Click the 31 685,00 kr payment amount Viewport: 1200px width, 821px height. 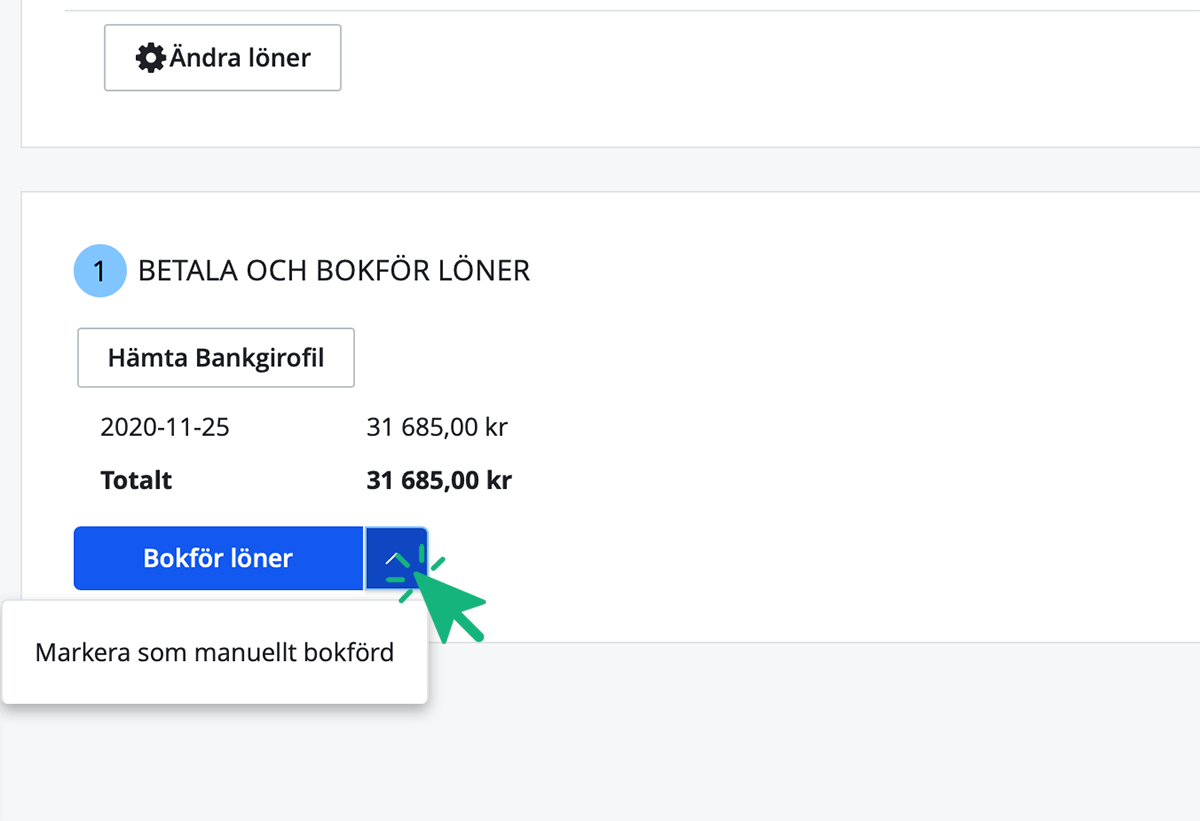pos(437,427)
